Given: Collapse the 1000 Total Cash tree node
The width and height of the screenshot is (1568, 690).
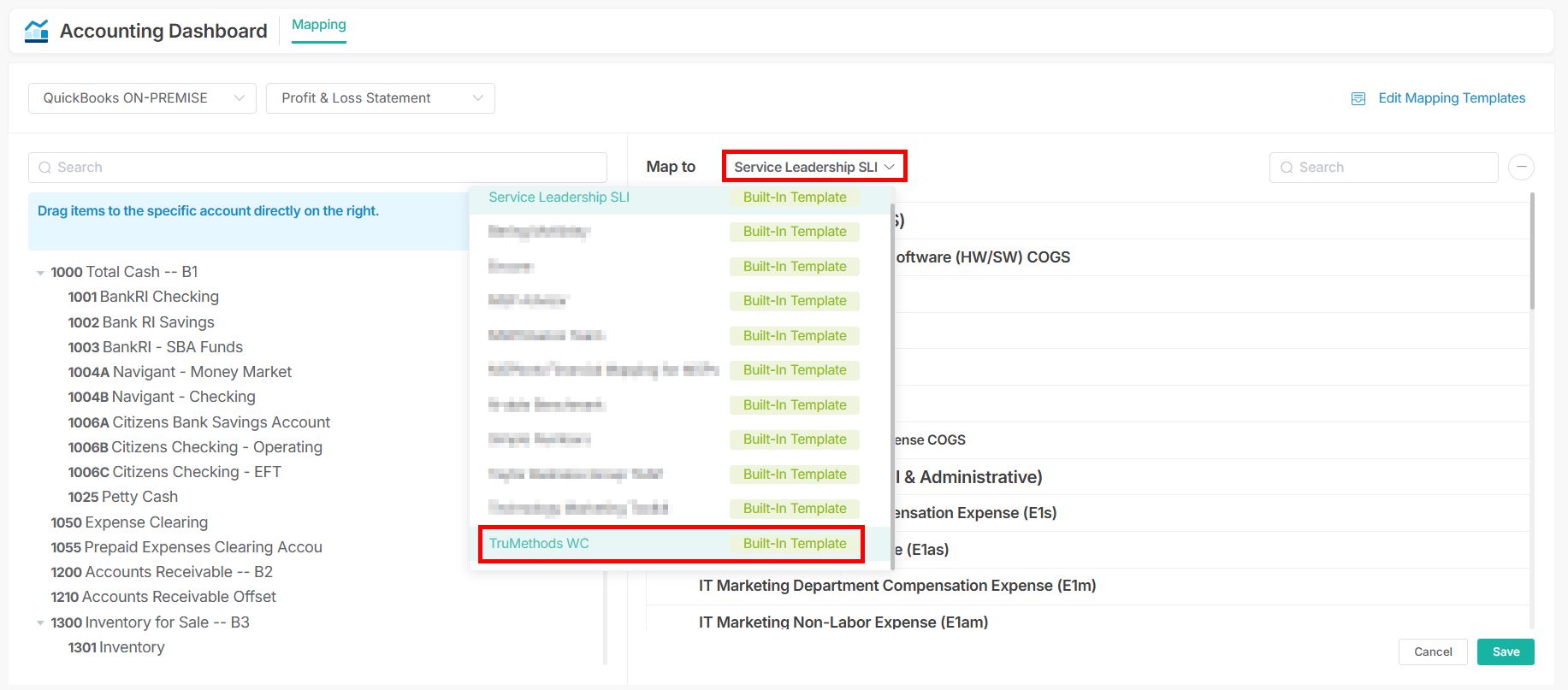Looking at the screenshot, I should click(40, 273).
